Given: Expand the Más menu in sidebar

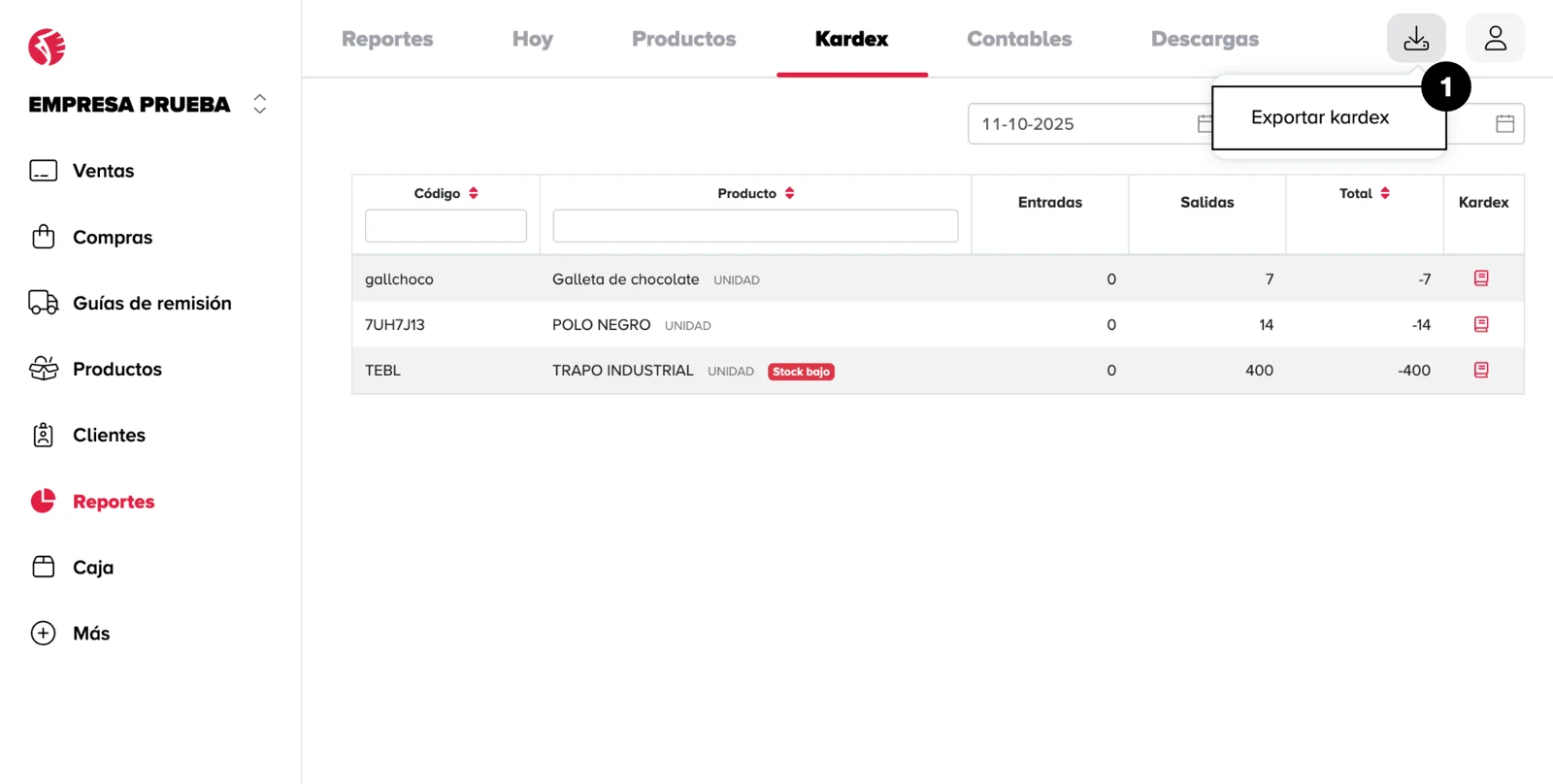Looking at the screenshot, I should pos(91,634).
